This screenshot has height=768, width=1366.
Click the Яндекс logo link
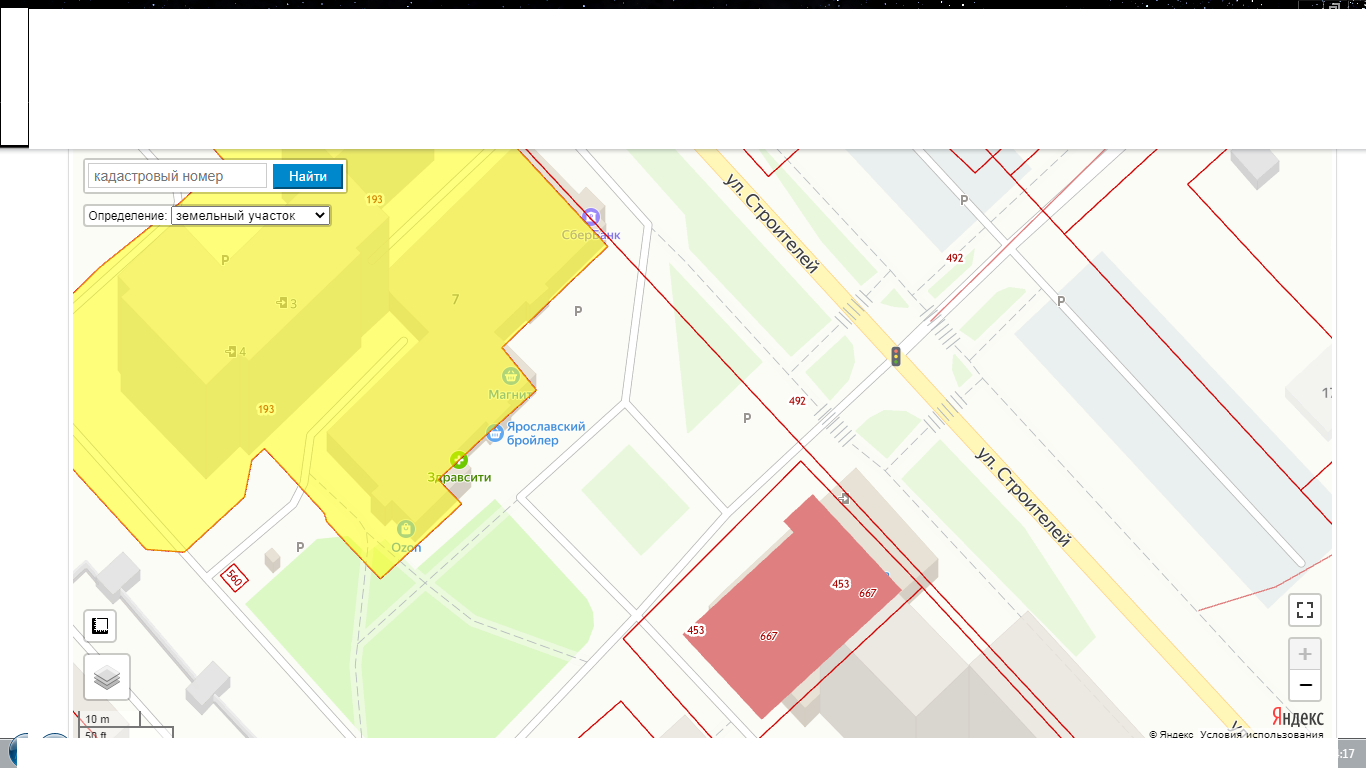[x=1298, y=717]
